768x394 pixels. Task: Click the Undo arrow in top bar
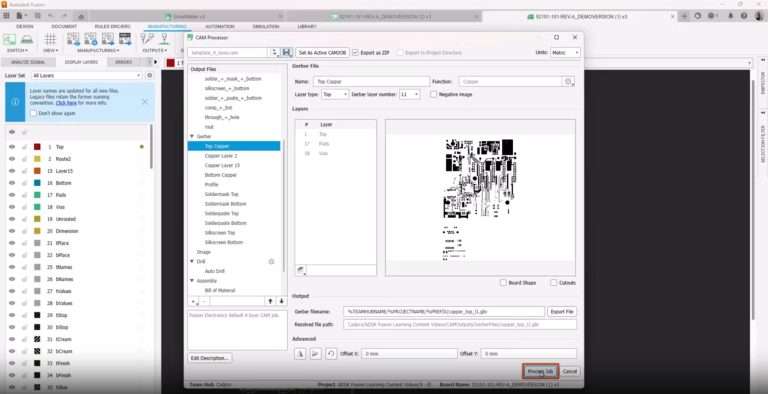[50, 16]
